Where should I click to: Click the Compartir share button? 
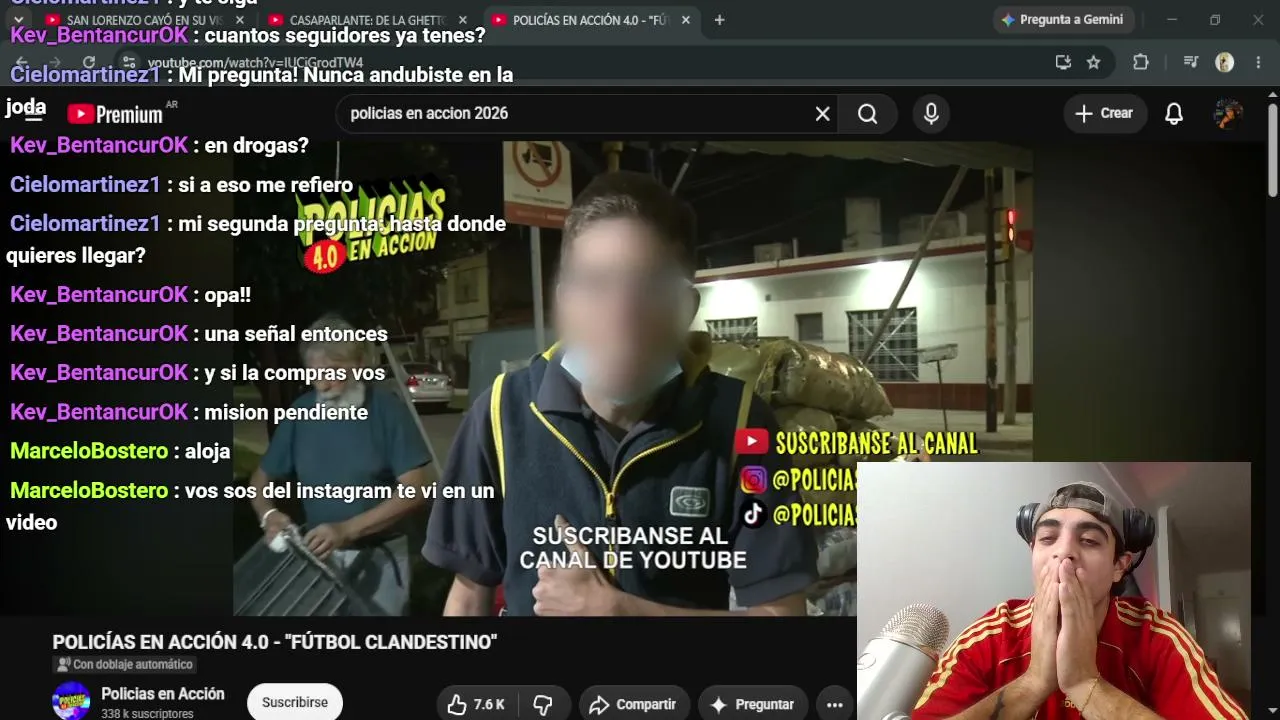coord(633,704)
